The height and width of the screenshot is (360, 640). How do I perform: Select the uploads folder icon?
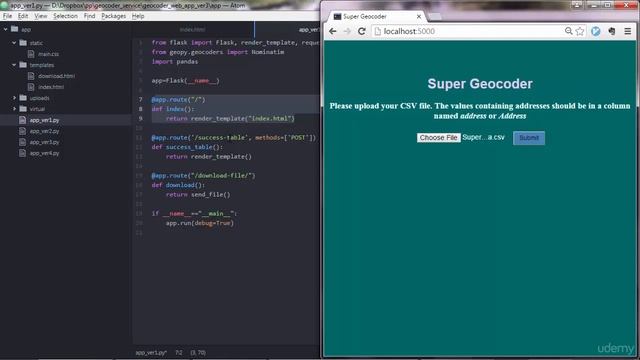click(x=23, y=98)
